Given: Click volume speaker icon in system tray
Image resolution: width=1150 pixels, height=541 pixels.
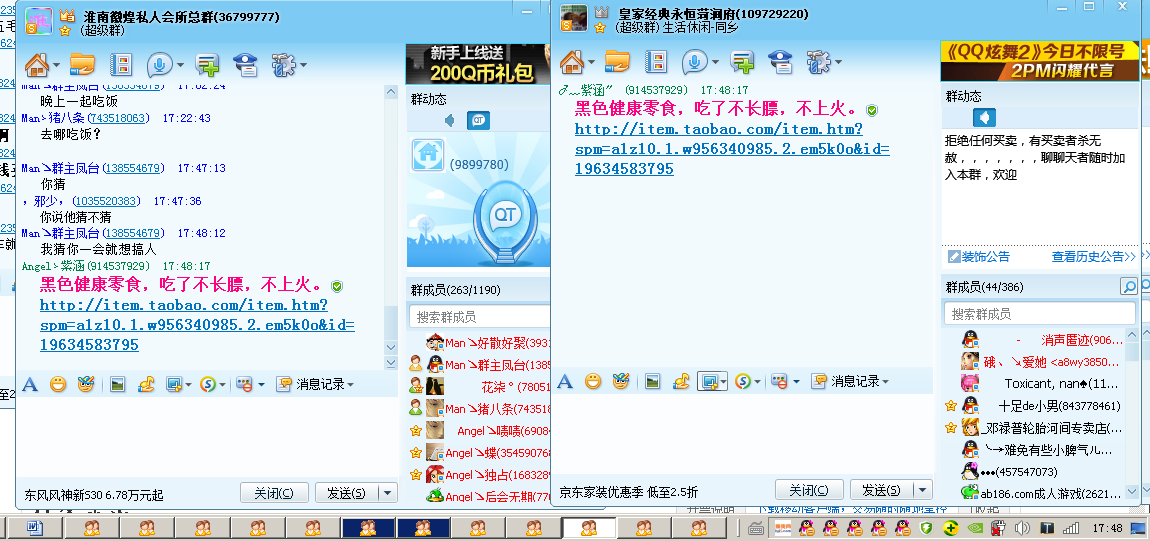Looking at the screenshot, I should pyautogui.click(x=1021, y=527).
